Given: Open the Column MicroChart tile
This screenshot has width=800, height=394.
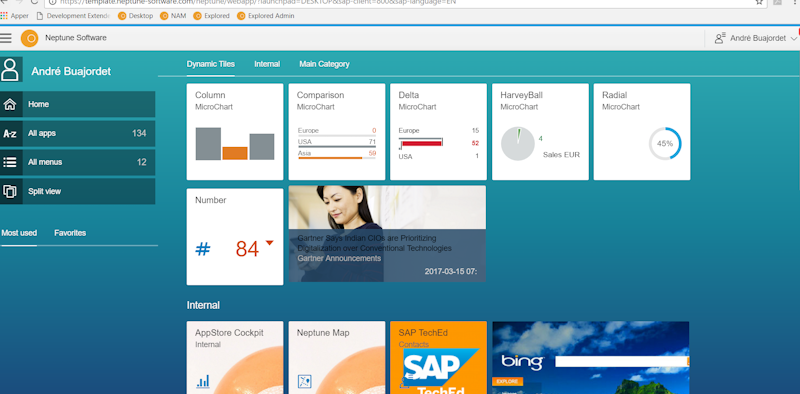Looking at the screenshot, I should pyautogui.click(x=235, y=132).
